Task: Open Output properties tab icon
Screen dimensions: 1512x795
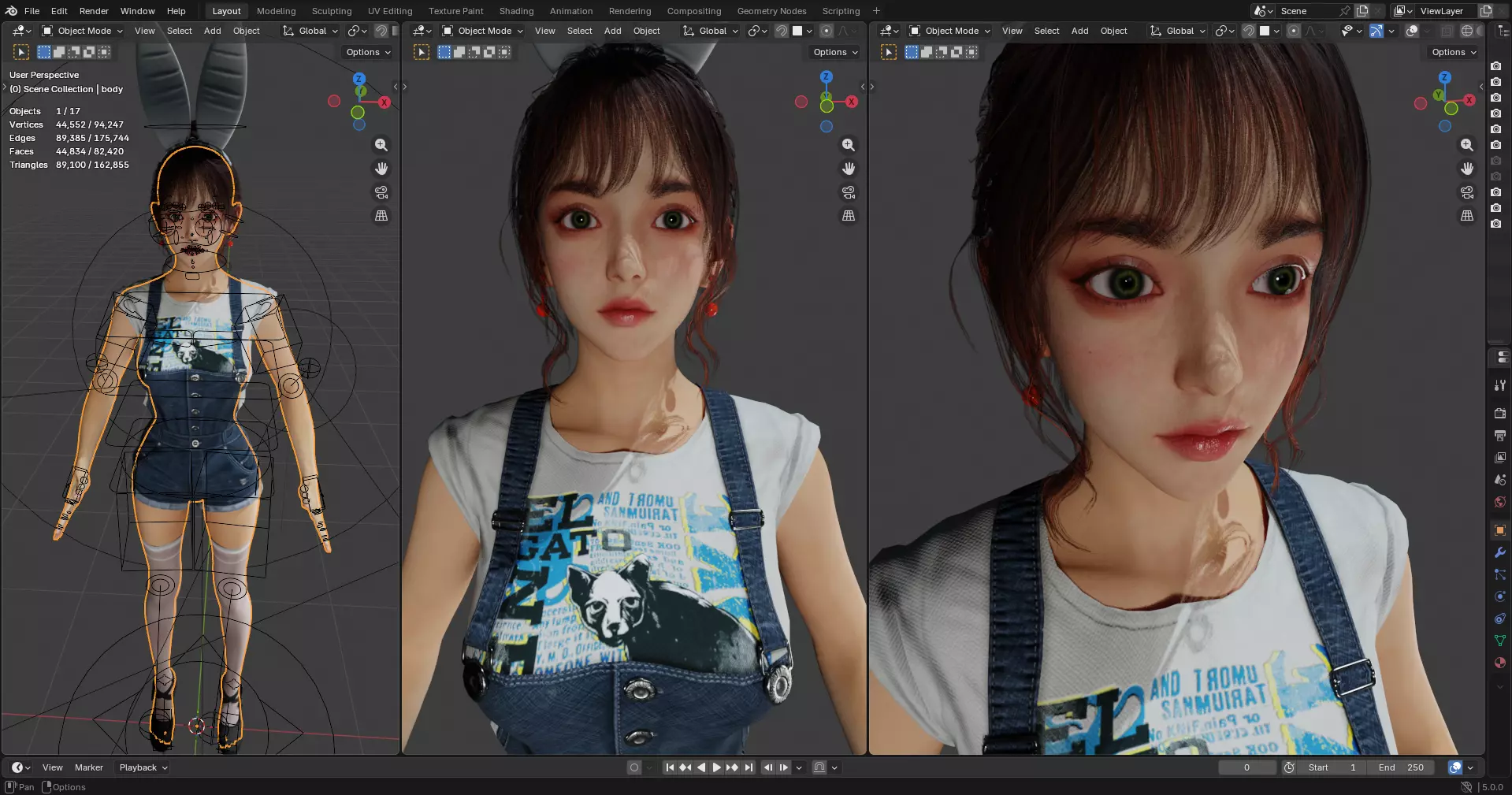Action: 1500,436
